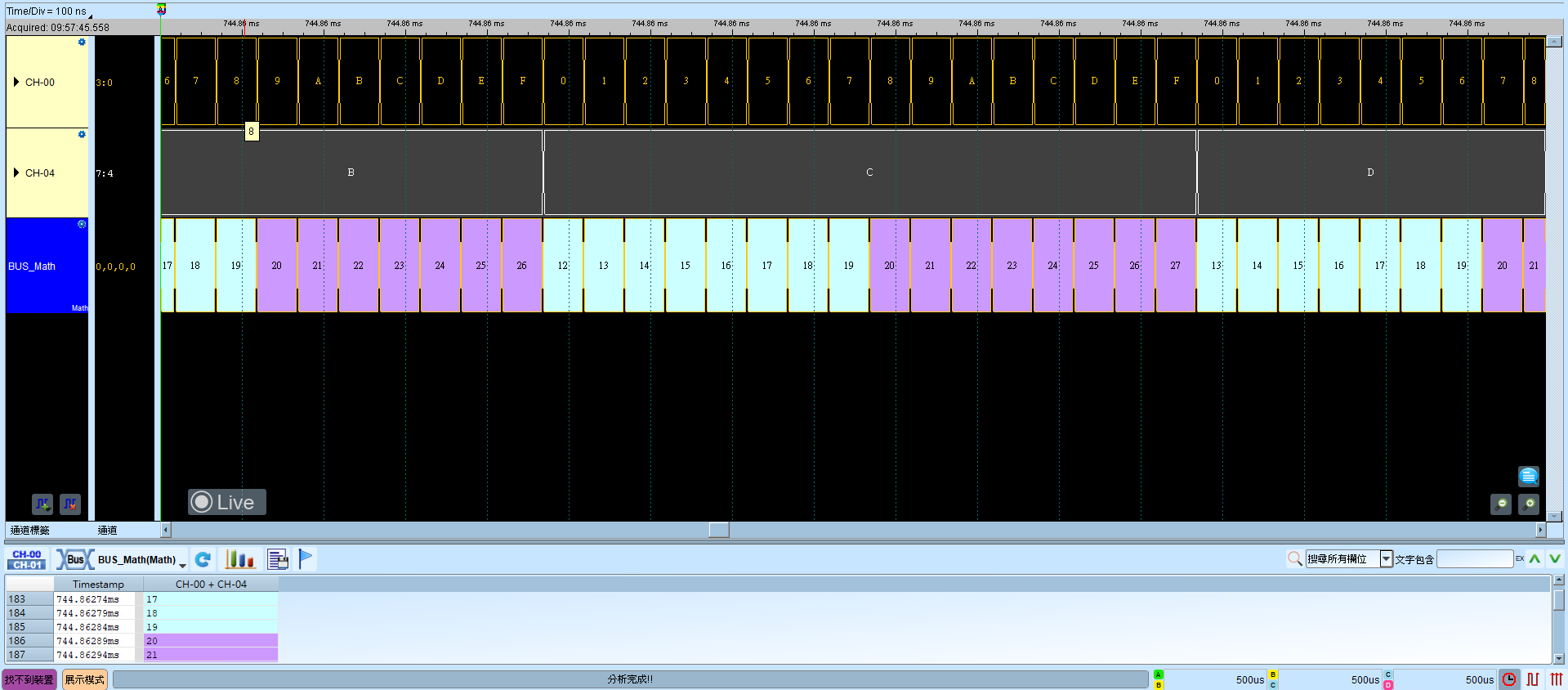Click the red square-wave pulse icon
The height and width of the screenshot is (690, 1568).
1533,679
